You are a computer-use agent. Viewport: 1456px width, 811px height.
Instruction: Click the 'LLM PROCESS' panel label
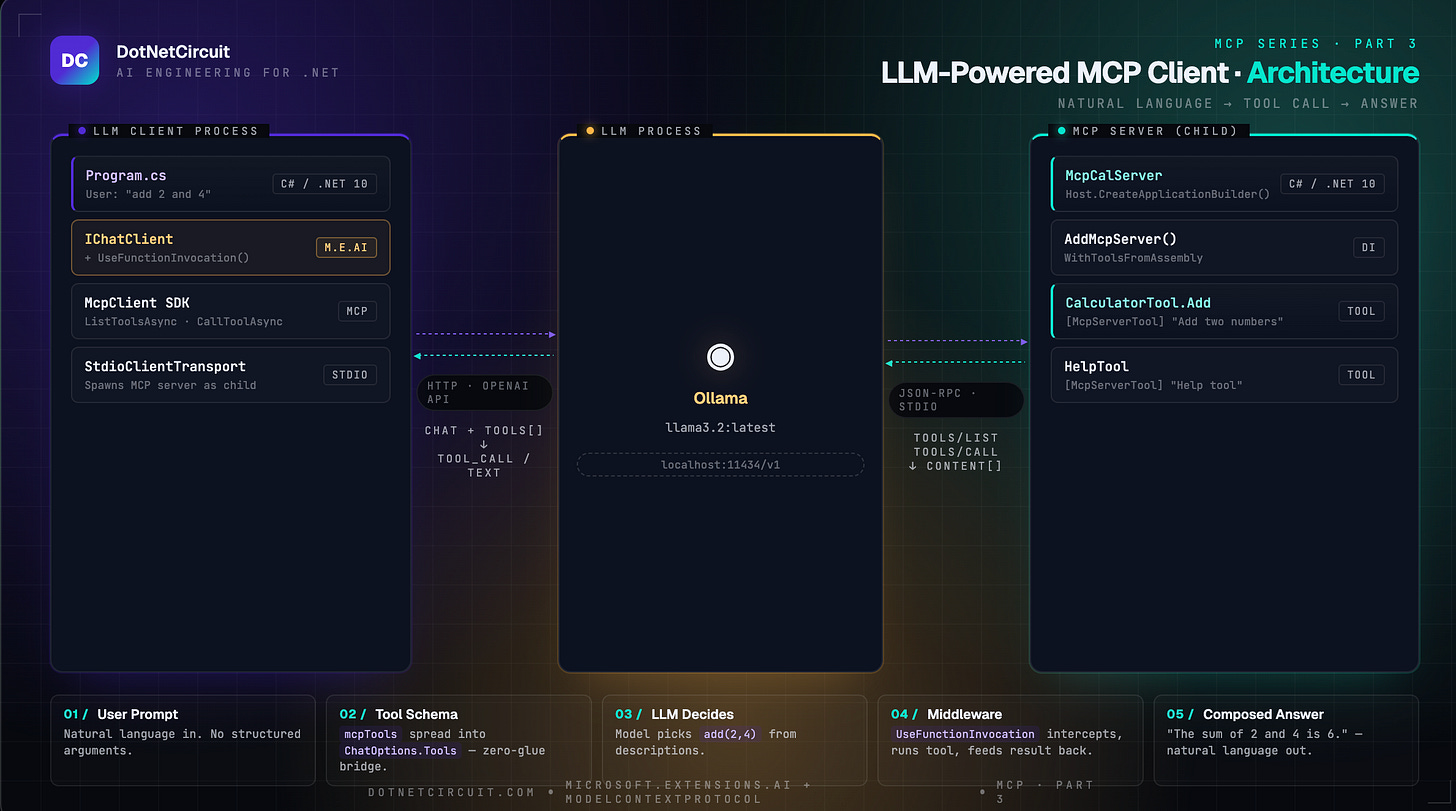tap(651, 131)
